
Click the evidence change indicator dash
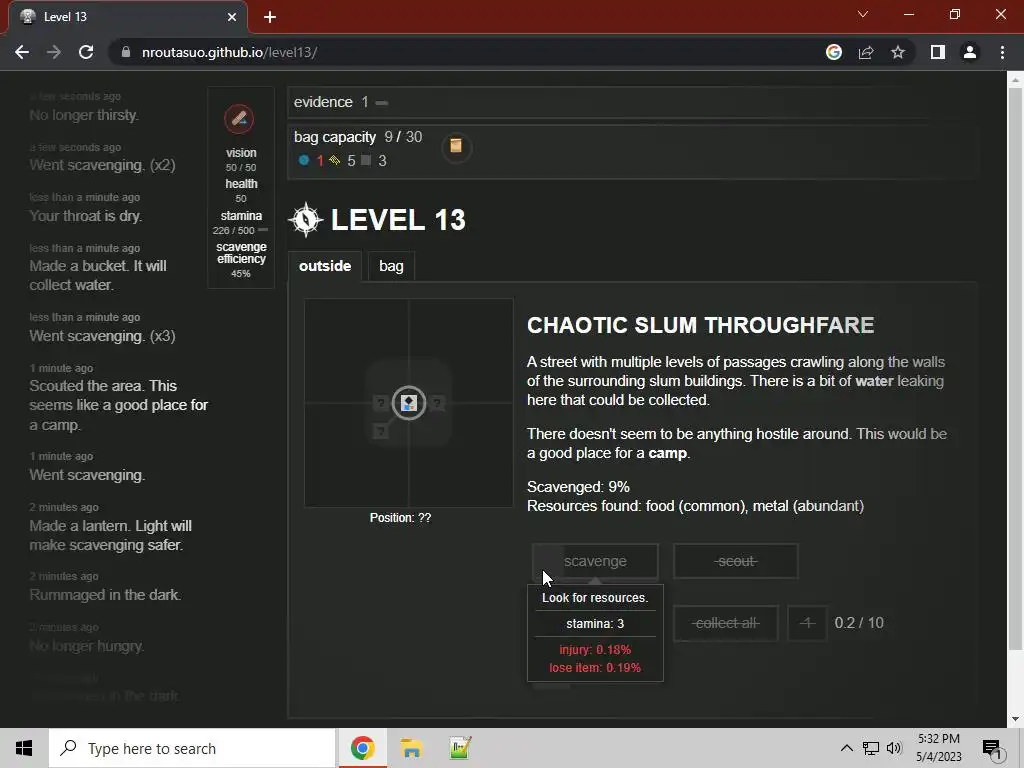point(382,103)
